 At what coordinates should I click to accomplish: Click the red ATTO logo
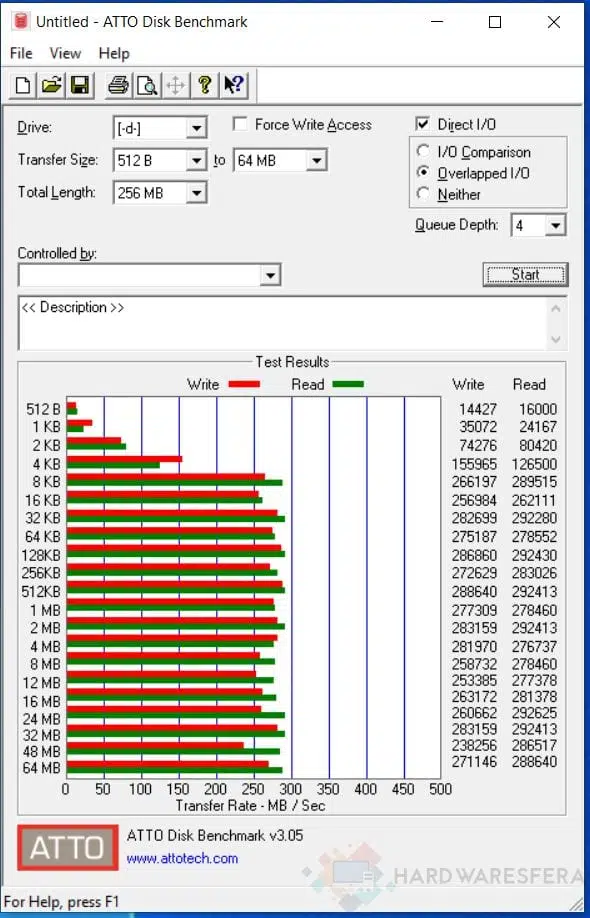(68, 847)
